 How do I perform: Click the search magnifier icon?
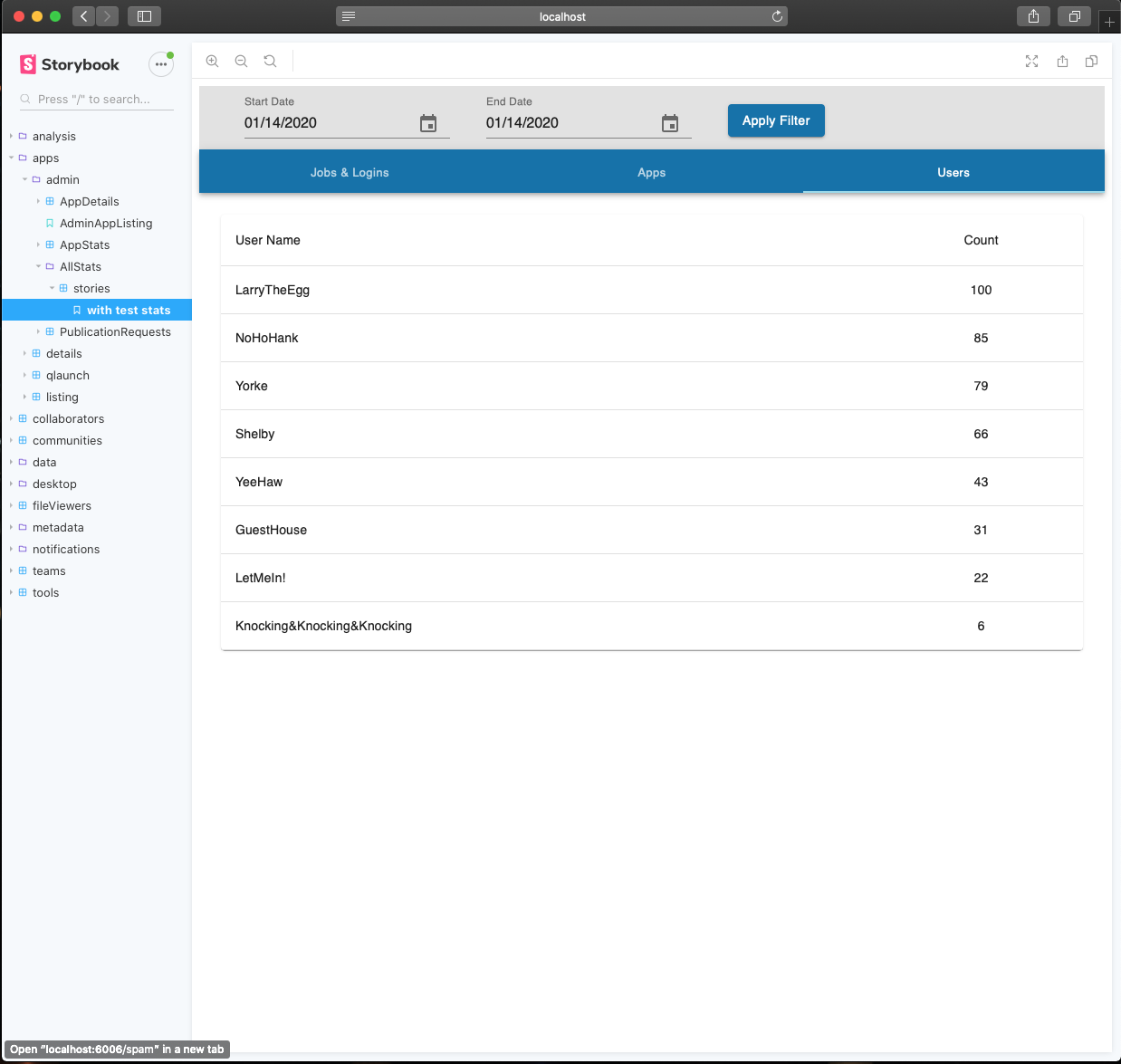point(24,99)
